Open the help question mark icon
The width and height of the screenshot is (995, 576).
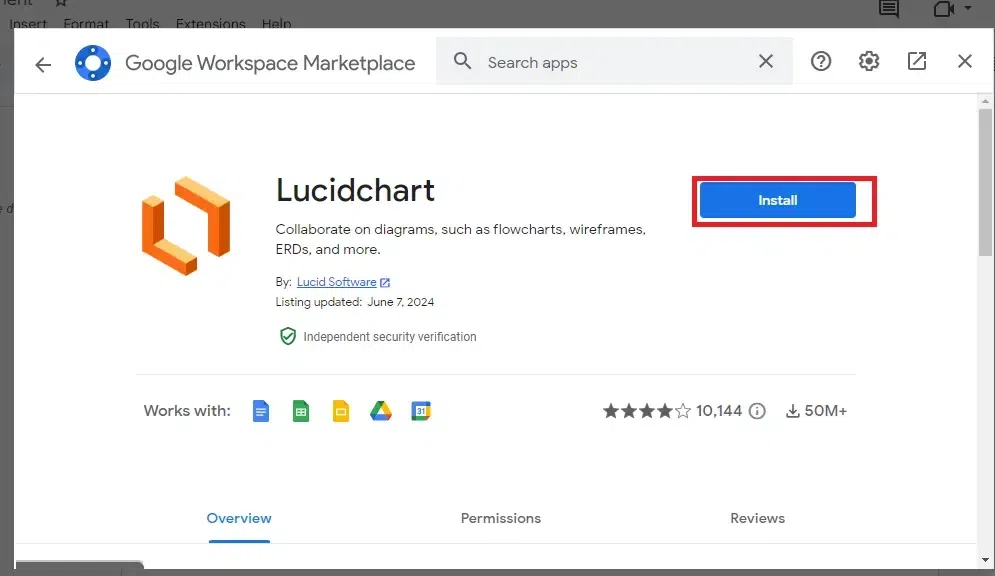tap(820, 61)
